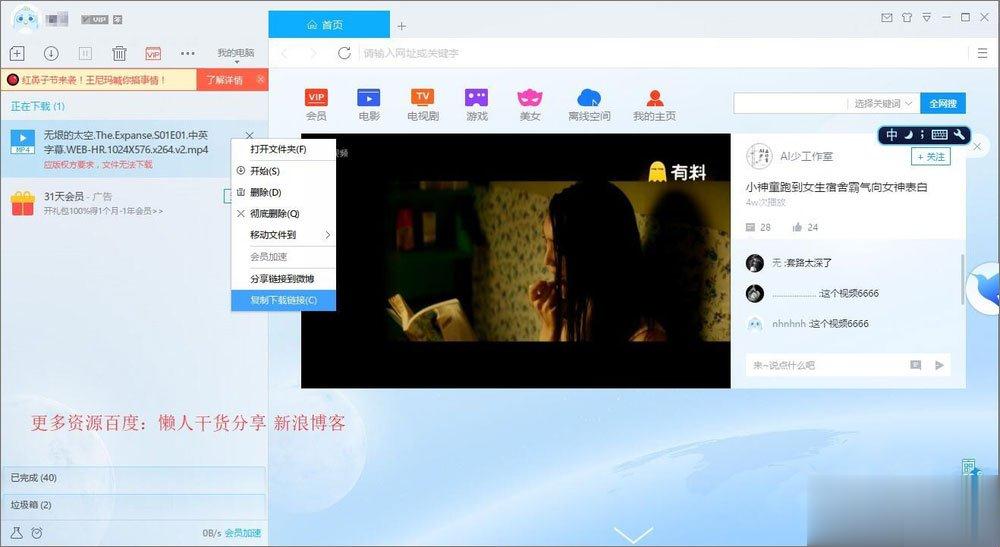Image resolution: width=1000 pixels, height=547 pixels.
Task: Open the 电视剧 TV shortcut
Action: (423, 105)
